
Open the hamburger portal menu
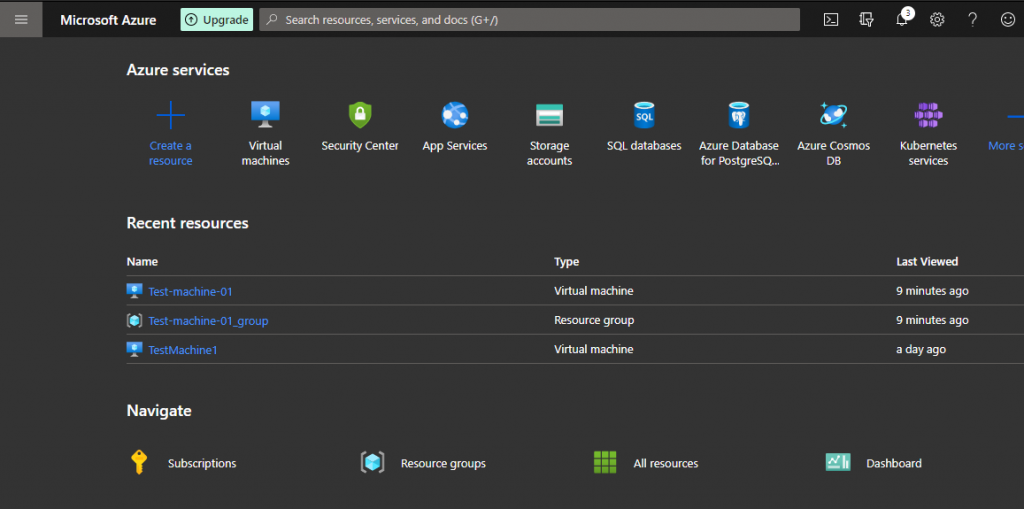[x=21, y=20]
